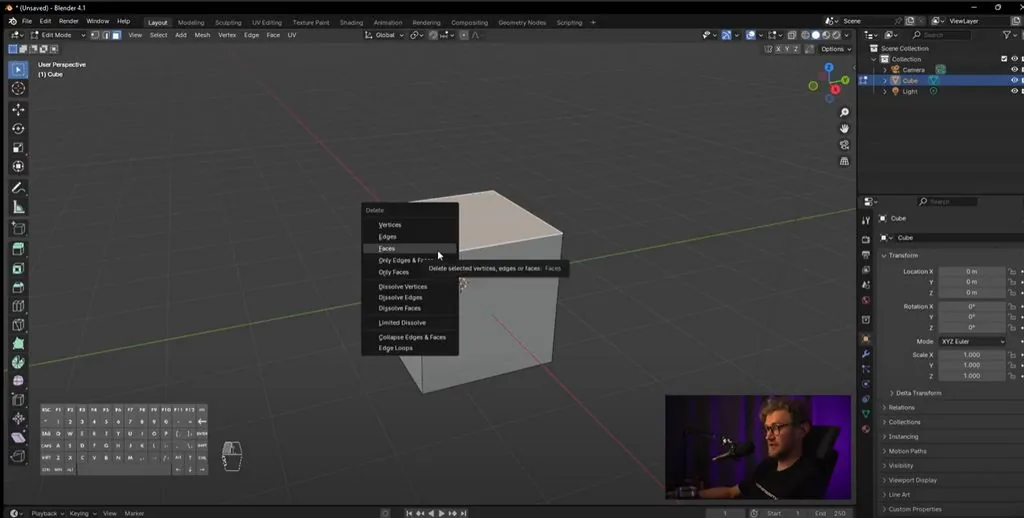
Task: Select the Rotate tool
Action: (18, 129)
